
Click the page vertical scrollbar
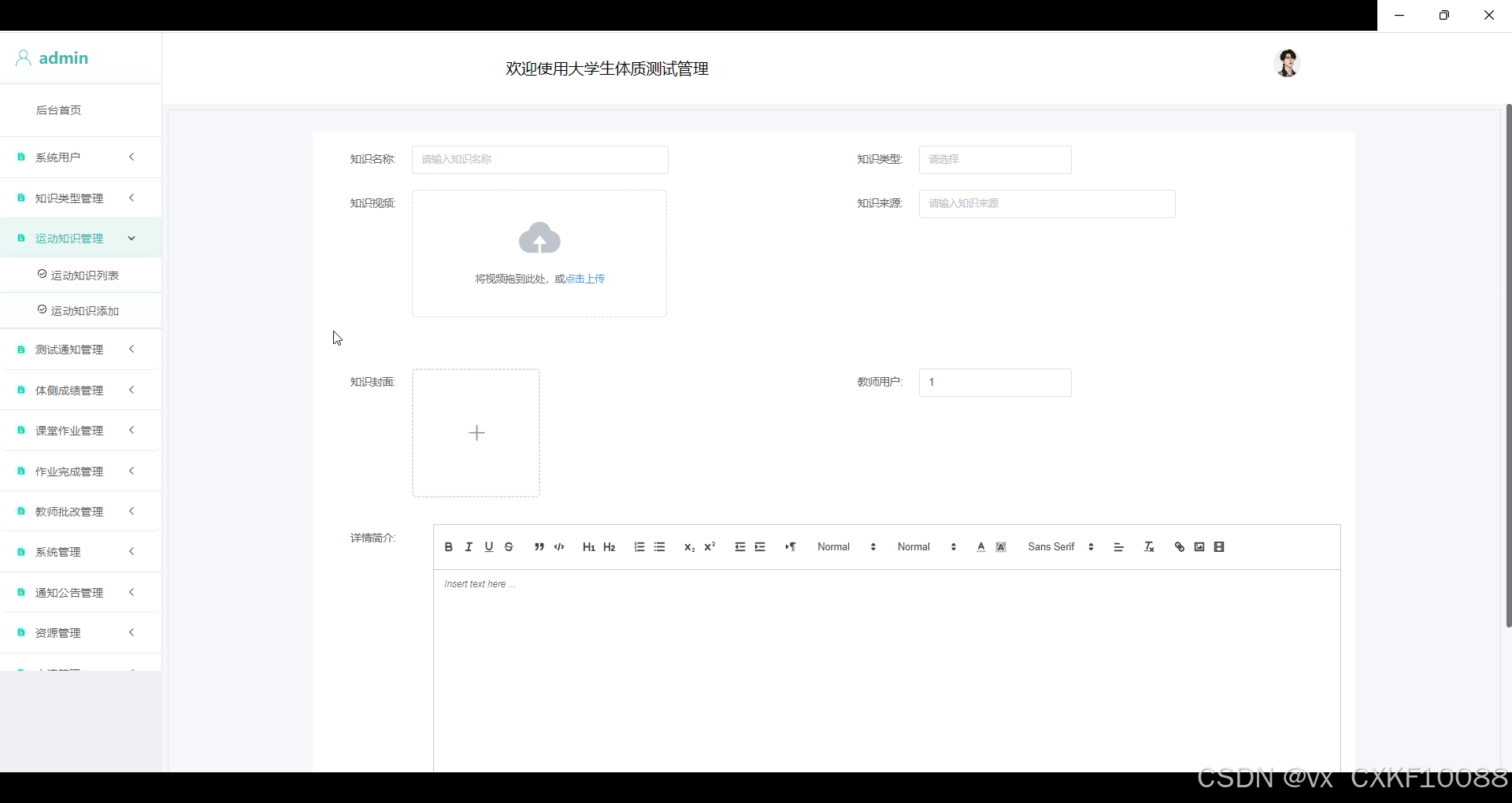pyautogui.click(x=1508, y=366)
